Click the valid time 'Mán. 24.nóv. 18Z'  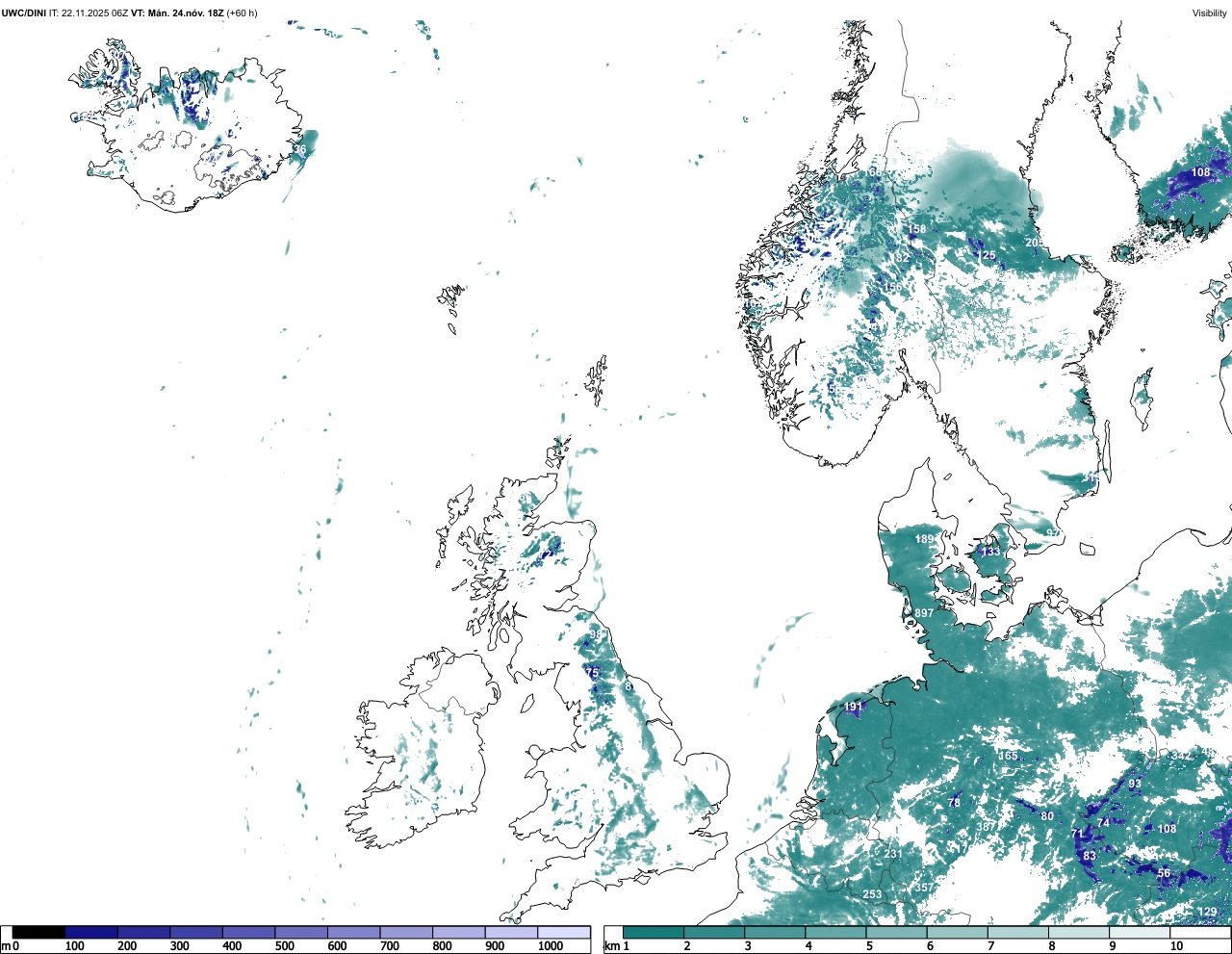pyautogui.click(x=186, y=13)
